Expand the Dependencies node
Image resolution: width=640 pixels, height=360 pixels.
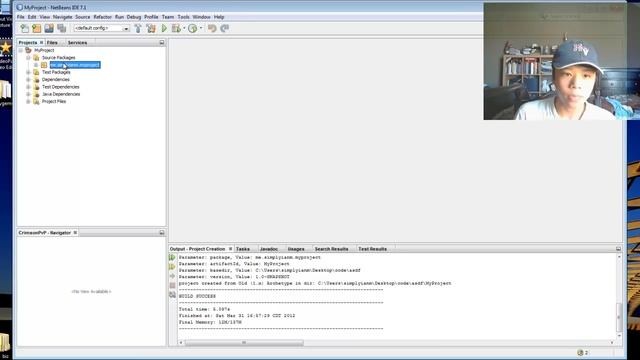click(x=29, y=80)
